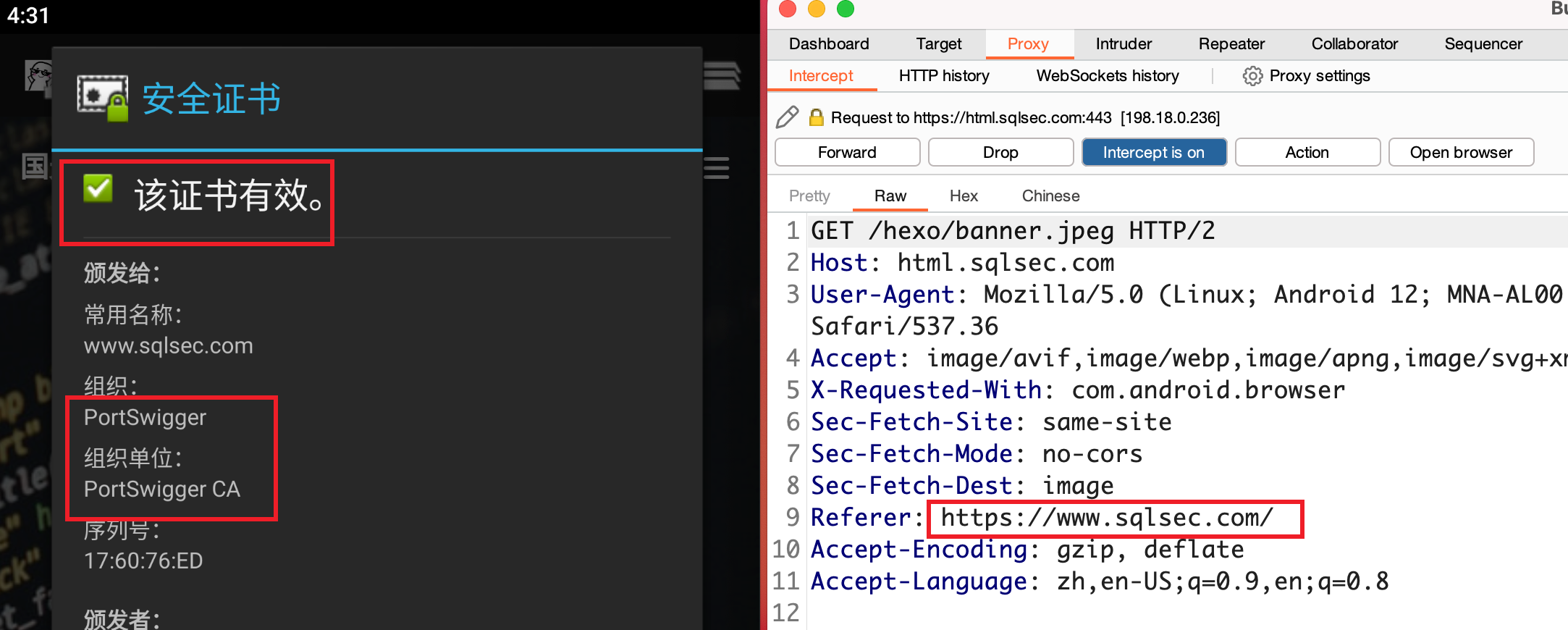Select the Proxy tab
The image size is (1568, 630).
pos(1028,44)
